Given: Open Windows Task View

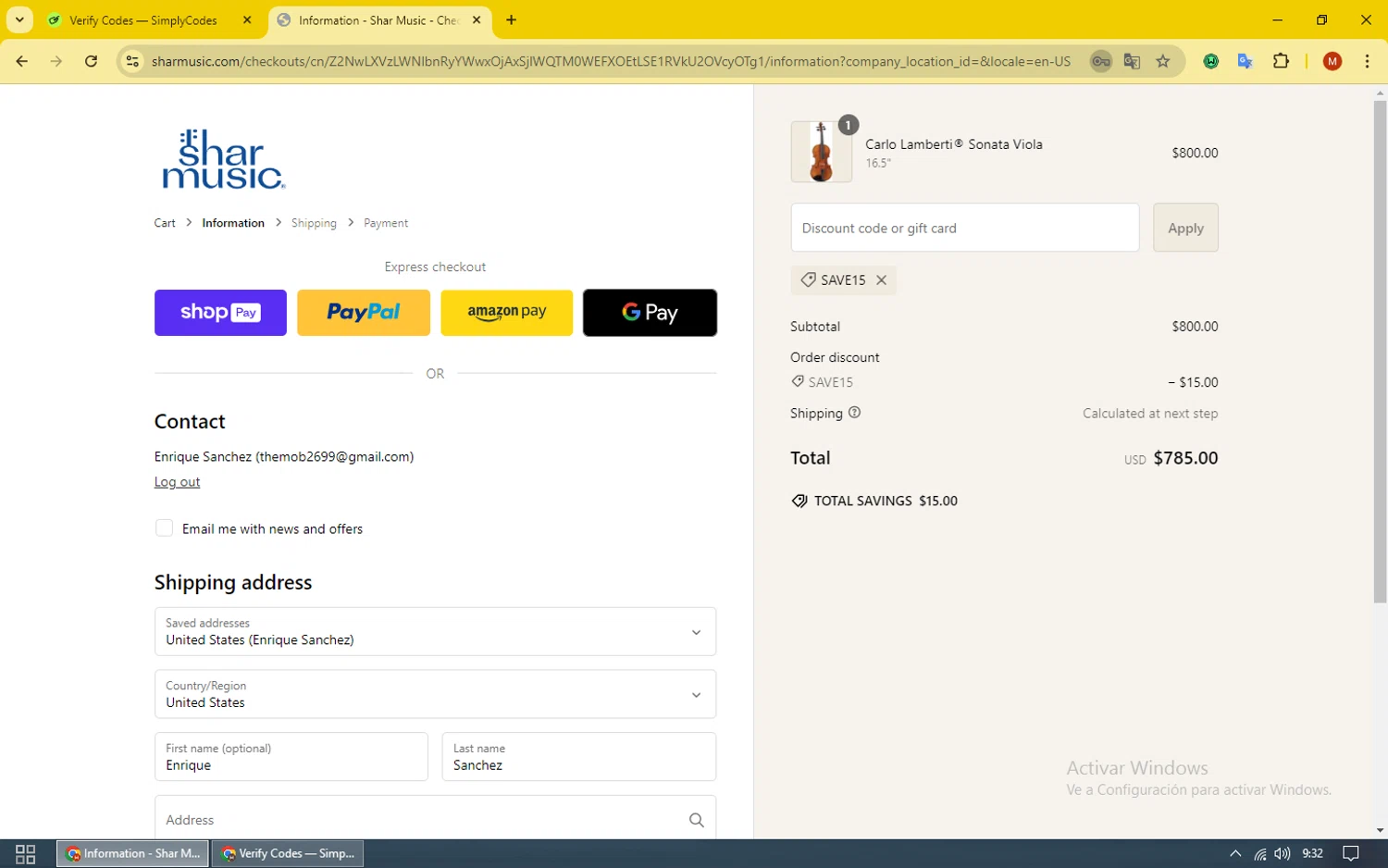Looking at the screenshot, I should [26, 853].
